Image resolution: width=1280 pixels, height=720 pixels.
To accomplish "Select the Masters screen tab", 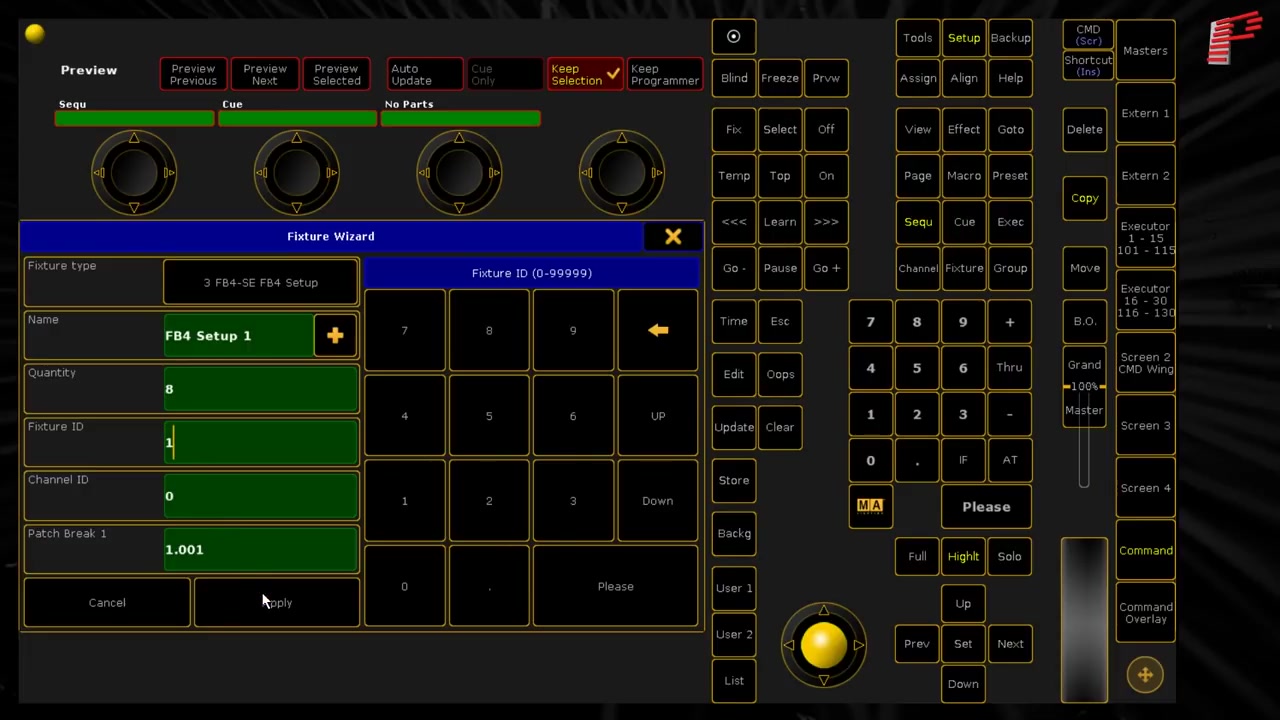I will (1145, 51).
